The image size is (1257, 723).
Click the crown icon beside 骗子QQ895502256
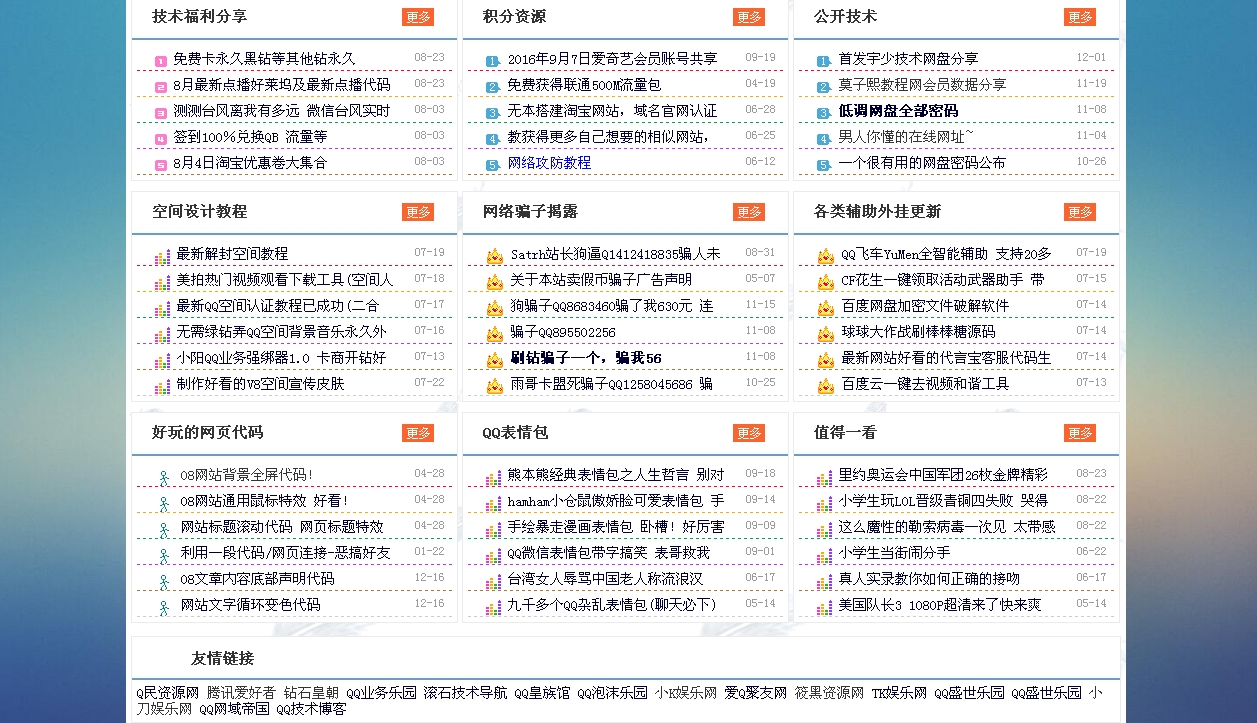pyautogui.click(x=494, y=334)
